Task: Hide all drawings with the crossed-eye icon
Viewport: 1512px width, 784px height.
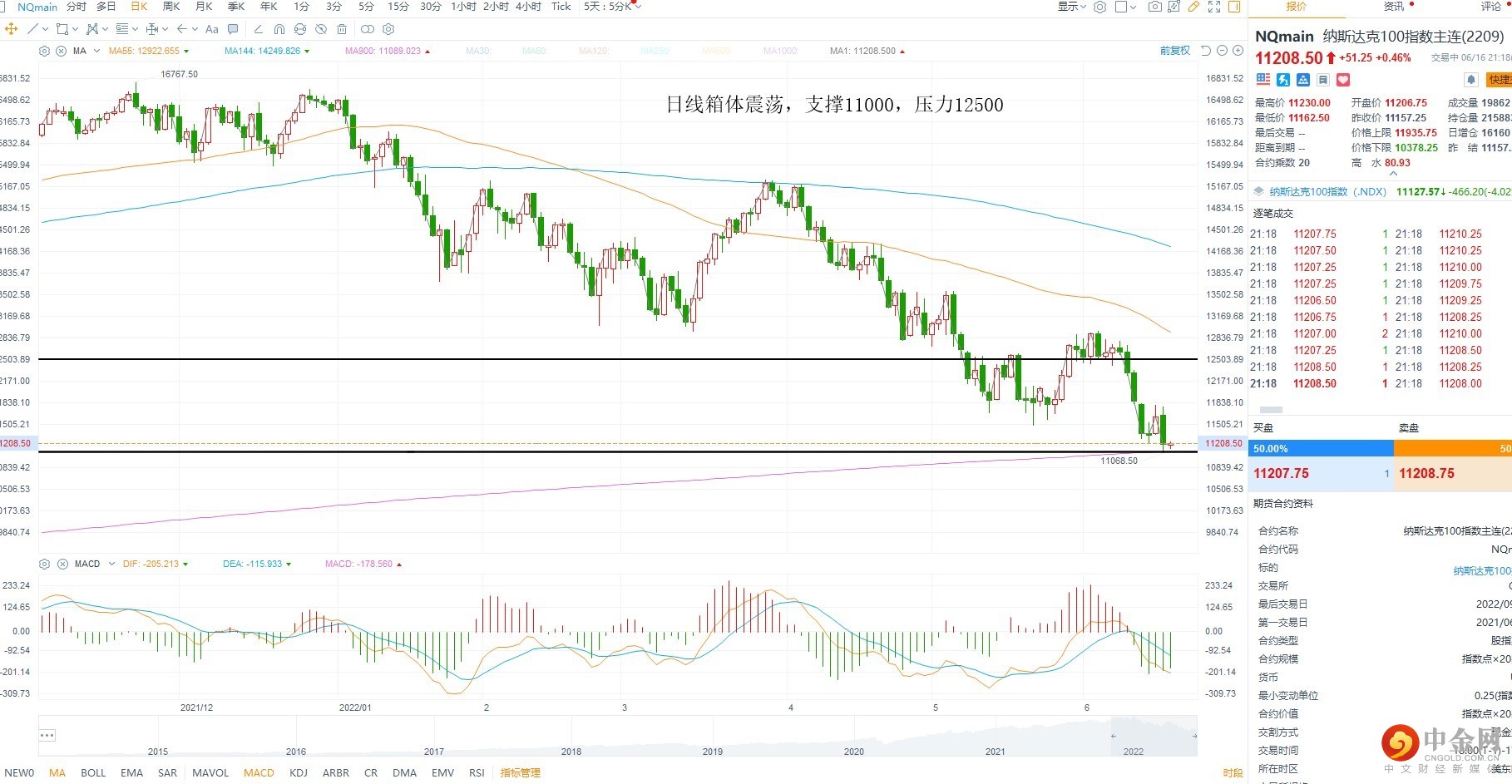Action: pos(321,29)
